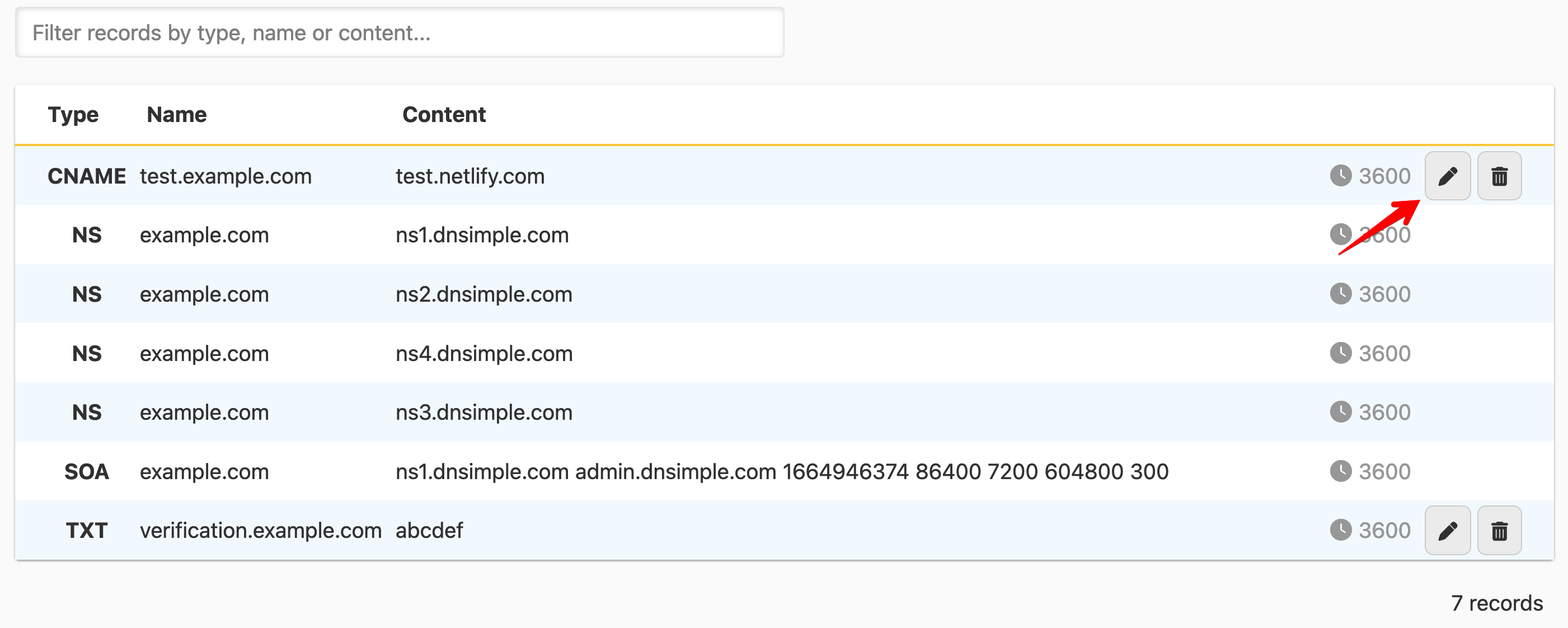
Task: Click the TXT row's TTL clock icon
Action: coord(1340,530)
